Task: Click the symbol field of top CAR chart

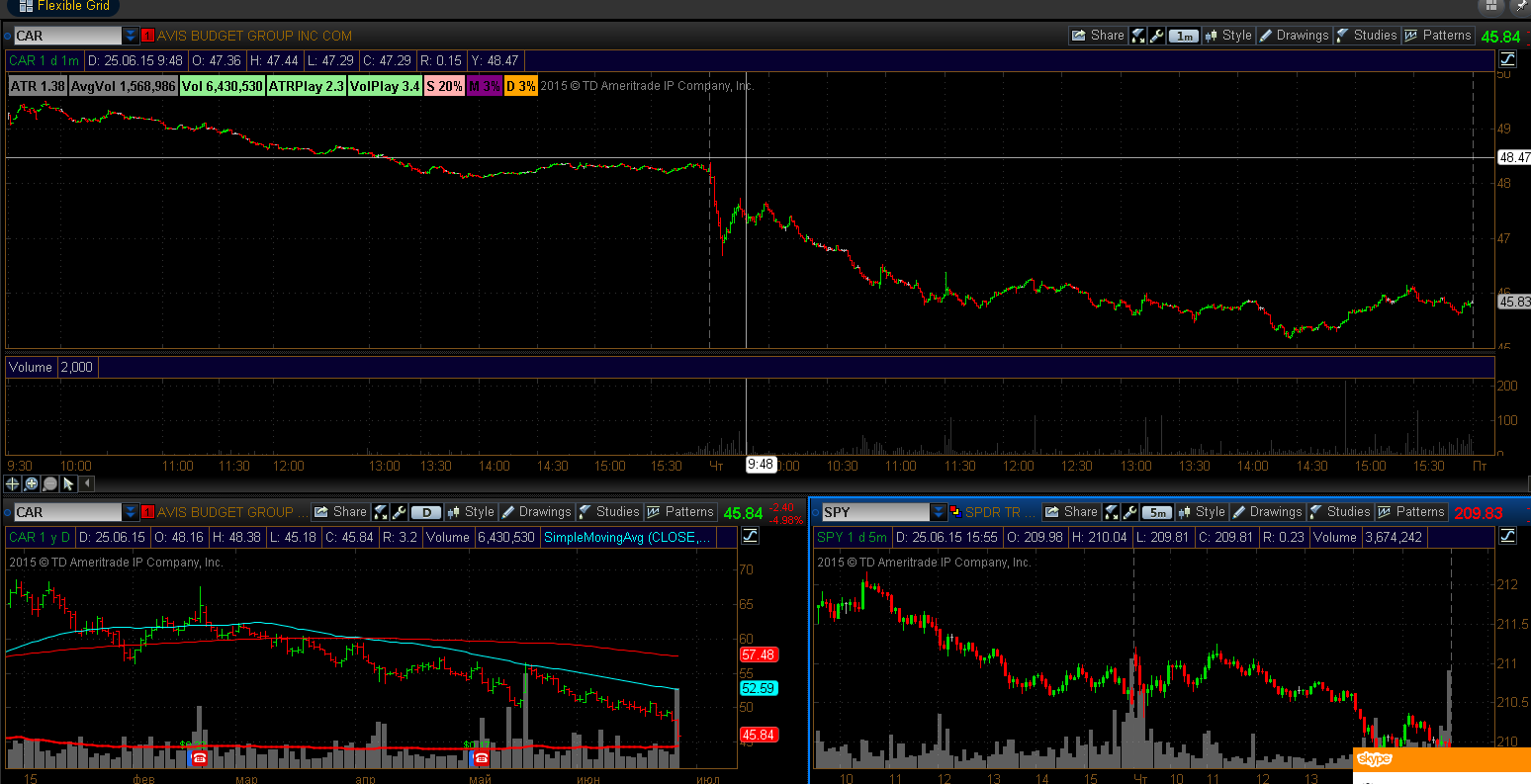Action: (x=67, y=36)
